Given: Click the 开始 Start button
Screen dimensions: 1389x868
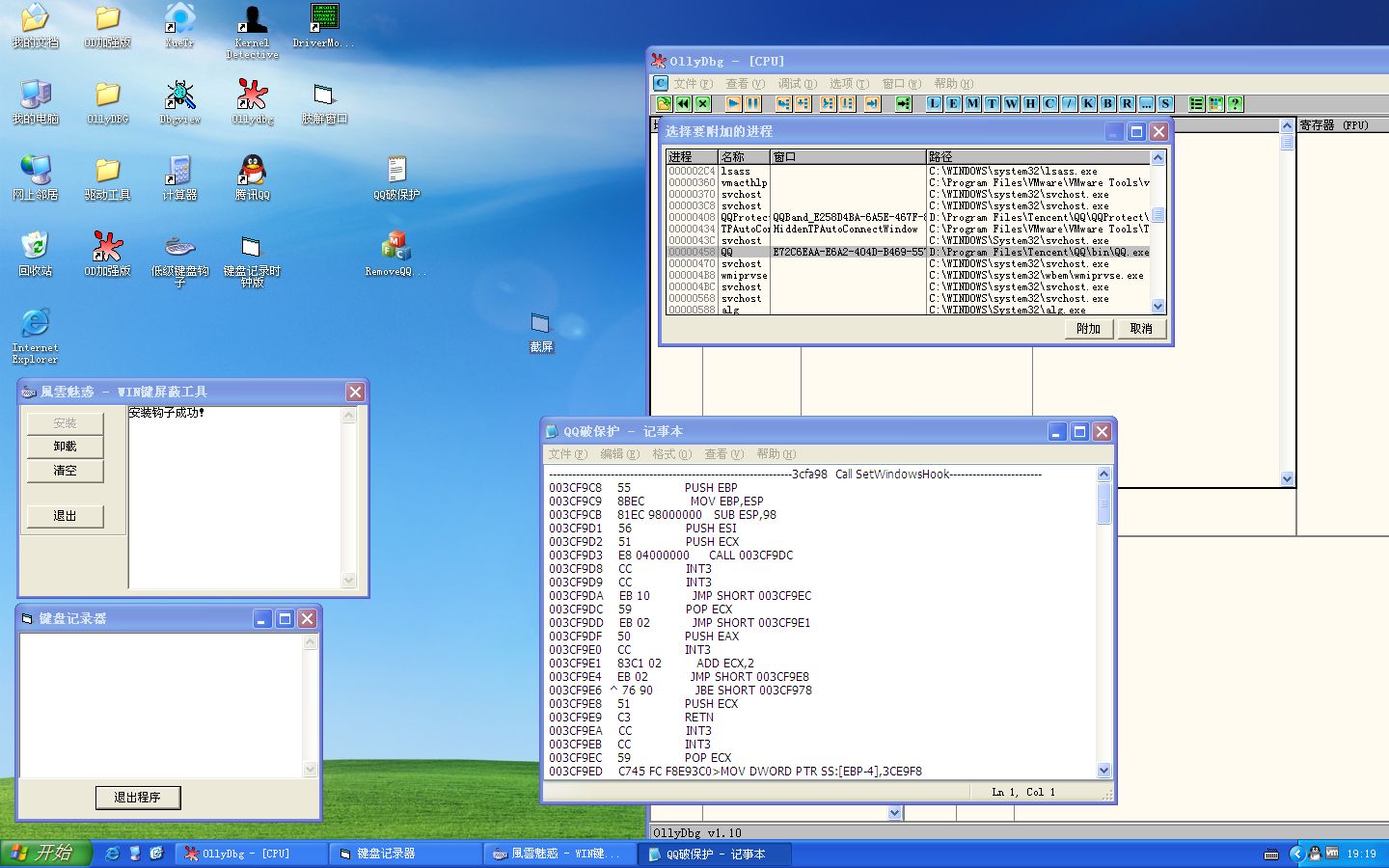Looking at the screenshot, I should pyautogui.click(x=45, y=854).
